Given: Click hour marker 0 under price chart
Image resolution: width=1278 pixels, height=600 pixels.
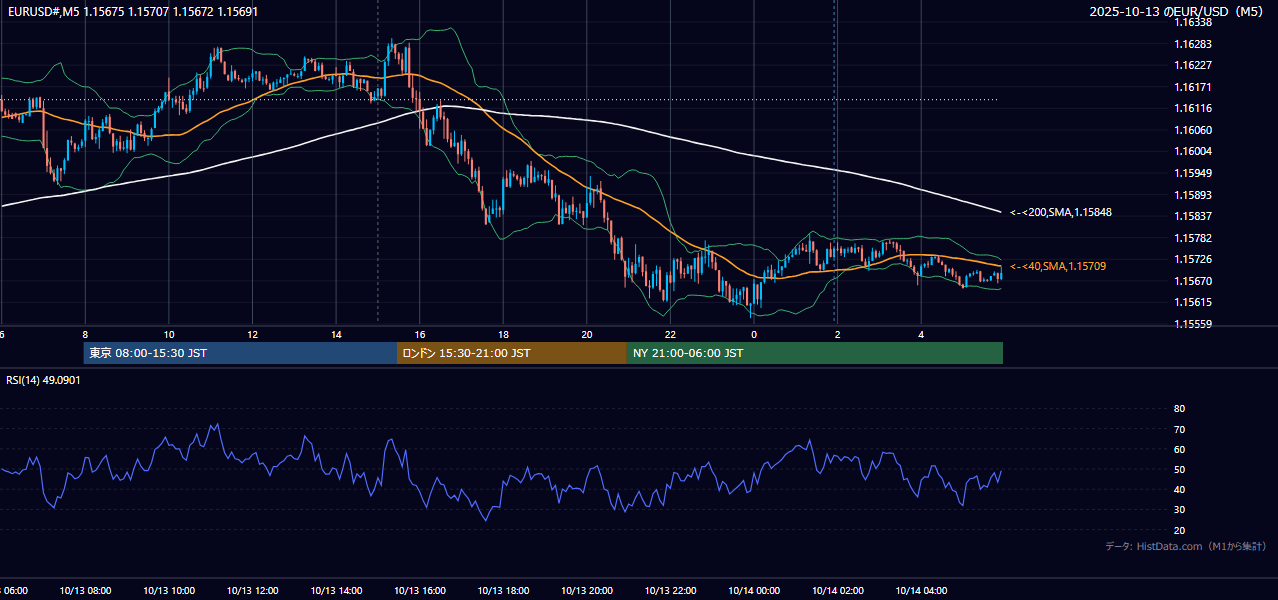Looking at the screenshot, I should [754, 335].
